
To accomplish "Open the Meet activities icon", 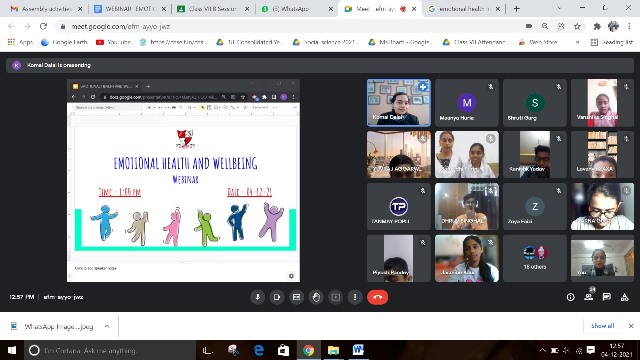I will pyautogui.click(x=624, y=297).
